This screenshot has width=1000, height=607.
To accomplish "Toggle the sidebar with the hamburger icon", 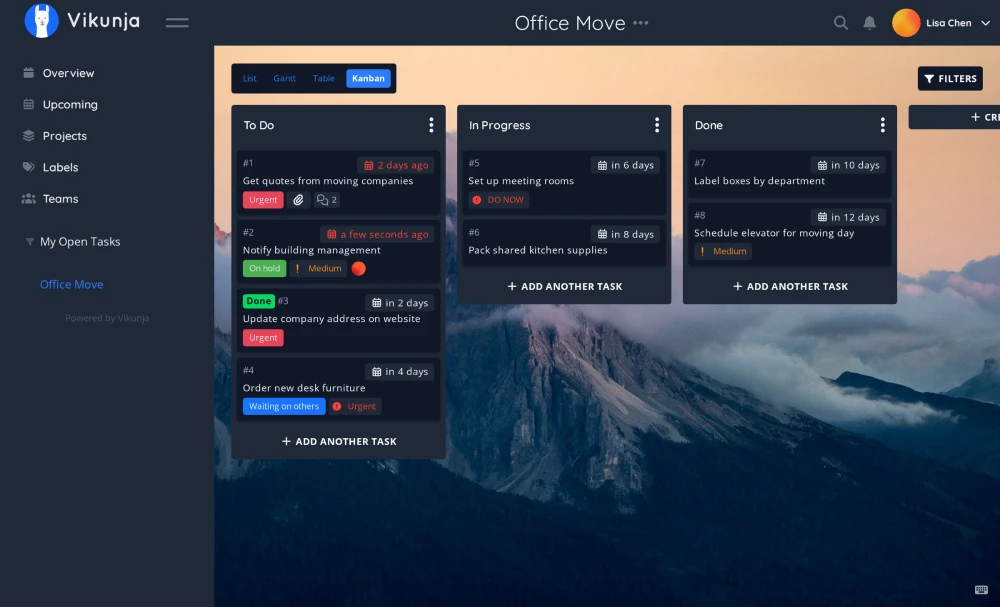I will [x=177, y=22].
